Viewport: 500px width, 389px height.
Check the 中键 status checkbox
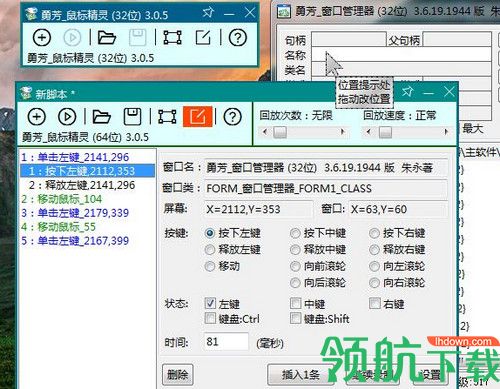tap(295, 303)
